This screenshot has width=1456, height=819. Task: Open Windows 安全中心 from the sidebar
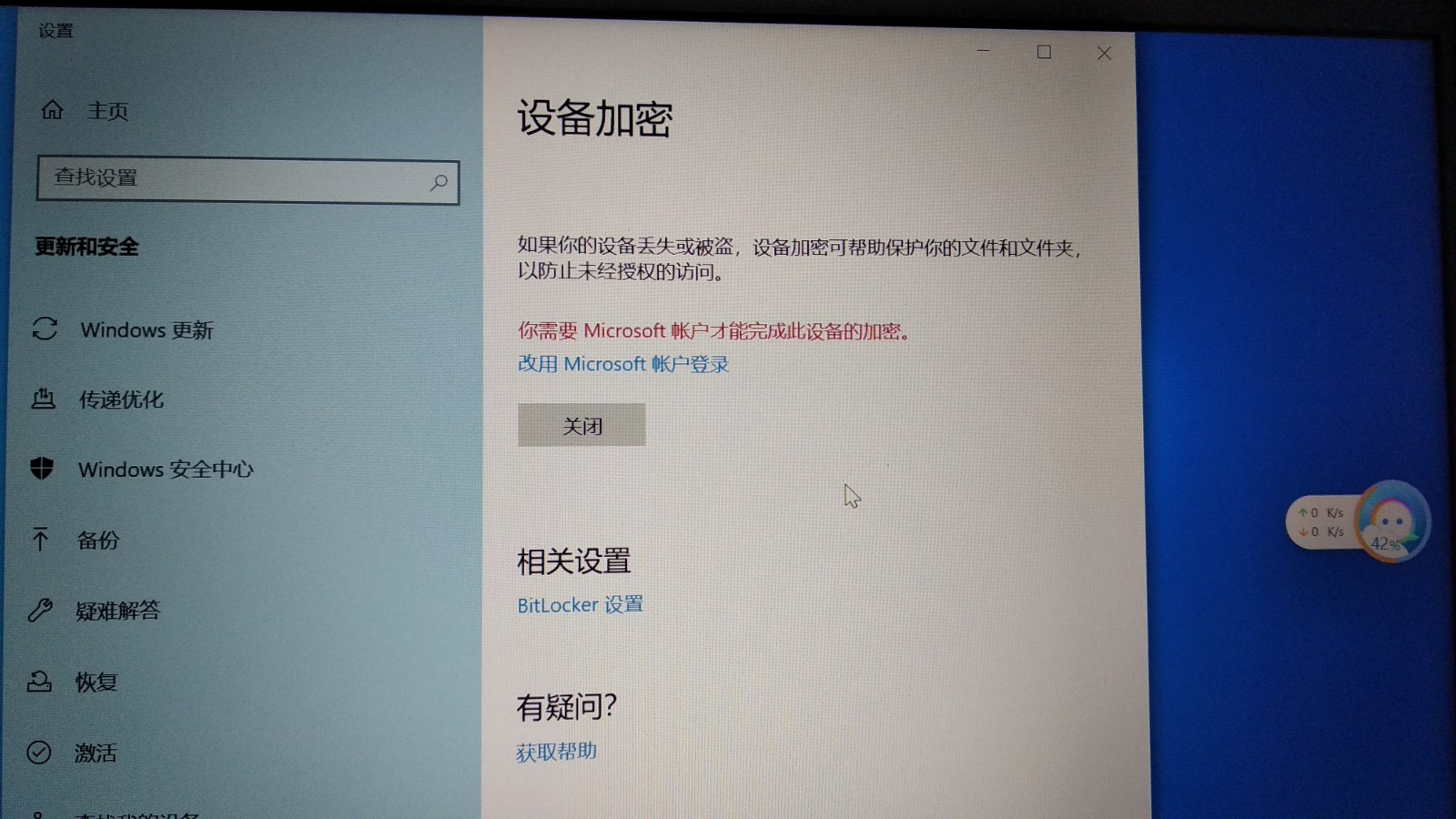(166, 470)
